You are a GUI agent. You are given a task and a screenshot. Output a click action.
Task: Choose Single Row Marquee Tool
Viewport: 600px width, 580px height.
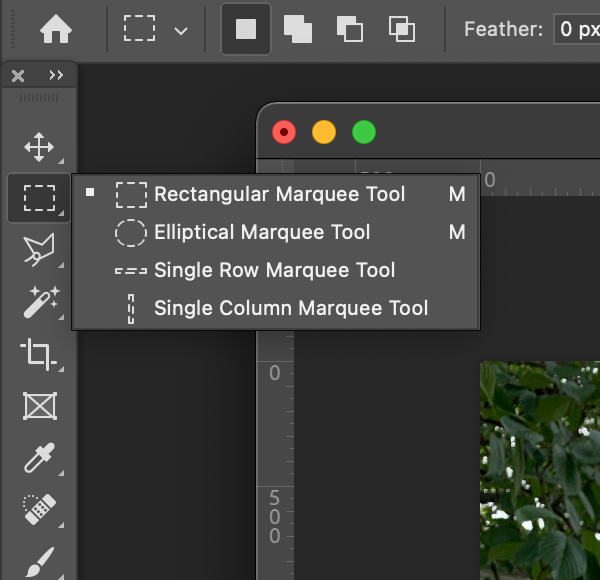click(276, 270)
